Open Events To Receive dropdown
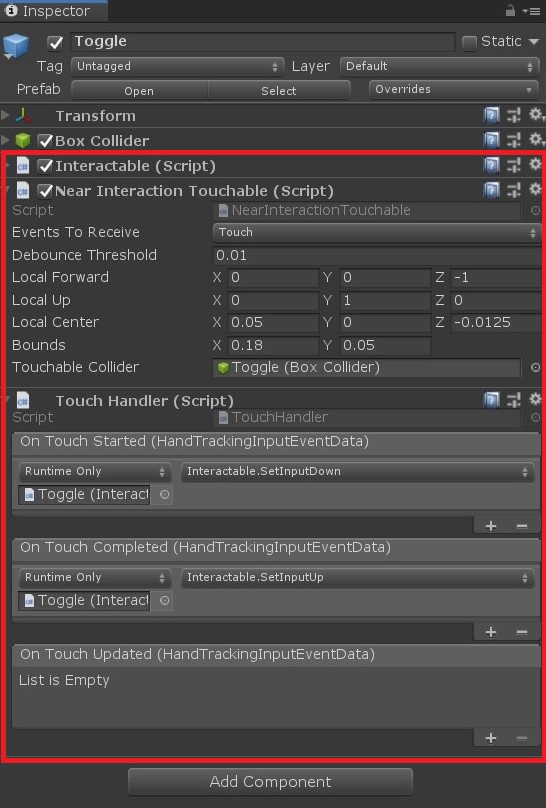 coord(377,232)
